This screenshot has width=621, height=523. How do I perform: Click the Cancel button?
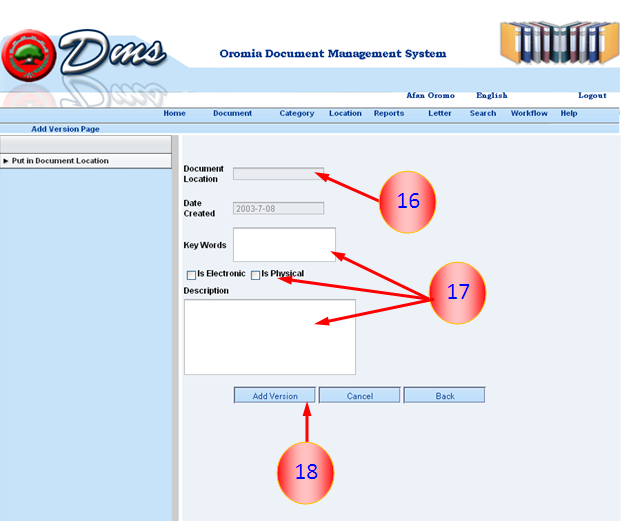click(x=360, y=396)
